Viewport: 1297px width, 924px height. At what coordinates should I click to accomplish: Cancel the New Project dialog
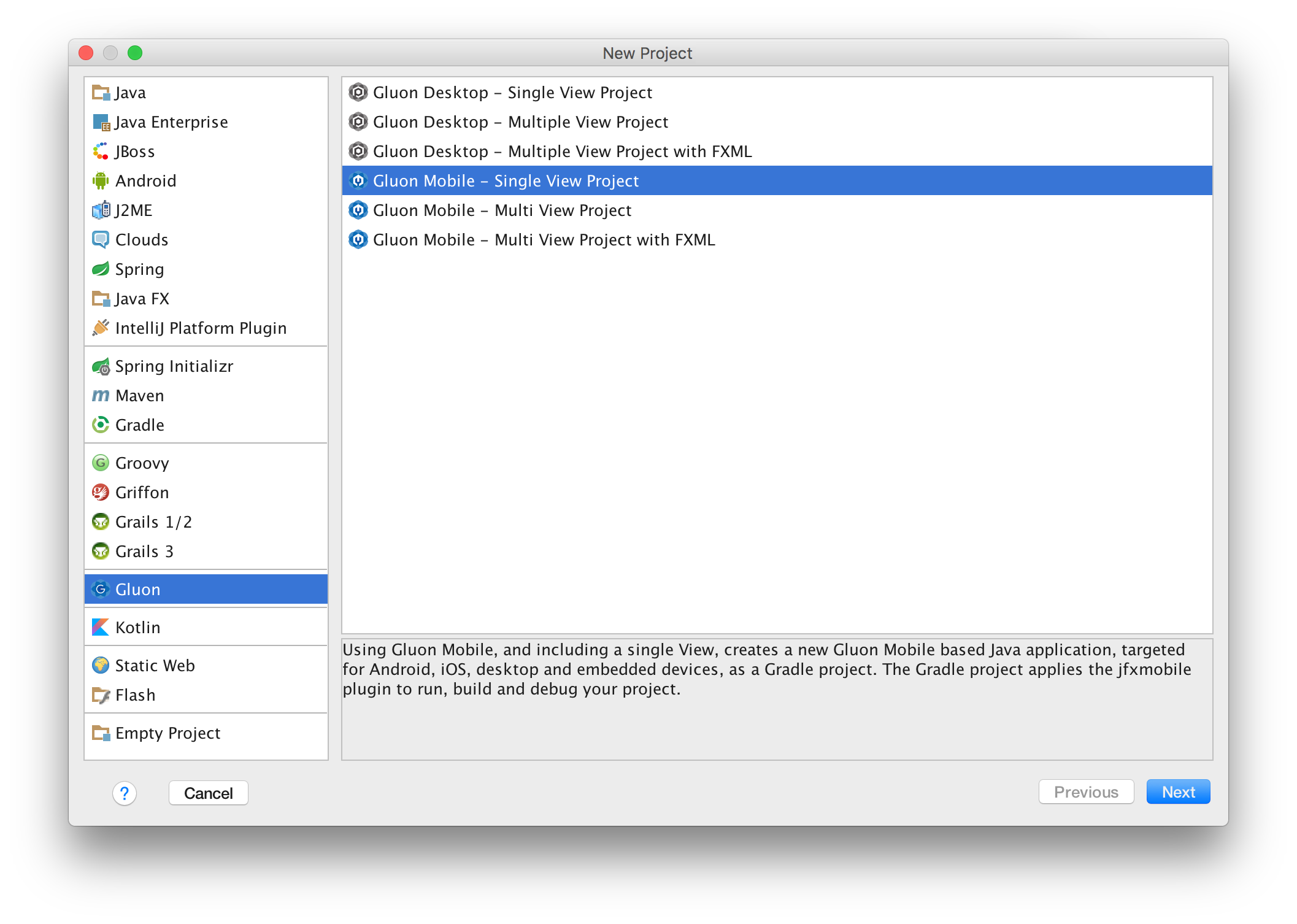click(209, 793)
